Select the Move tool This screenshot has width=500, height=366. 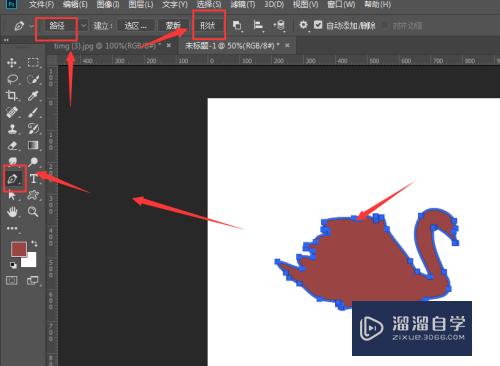(12, 62)
